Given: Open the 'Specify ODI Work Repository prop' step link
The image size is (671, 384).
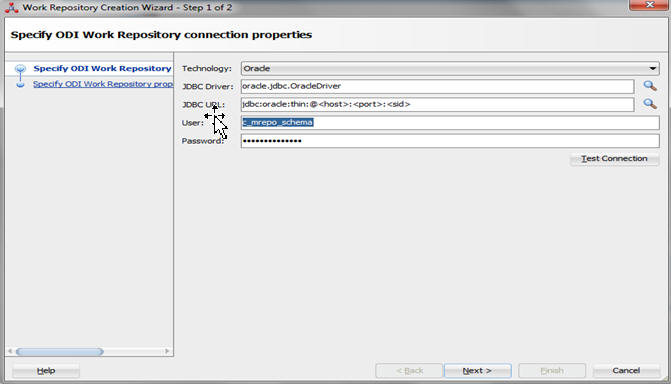Looking at the screenshot, I should [x=103, y=84].
